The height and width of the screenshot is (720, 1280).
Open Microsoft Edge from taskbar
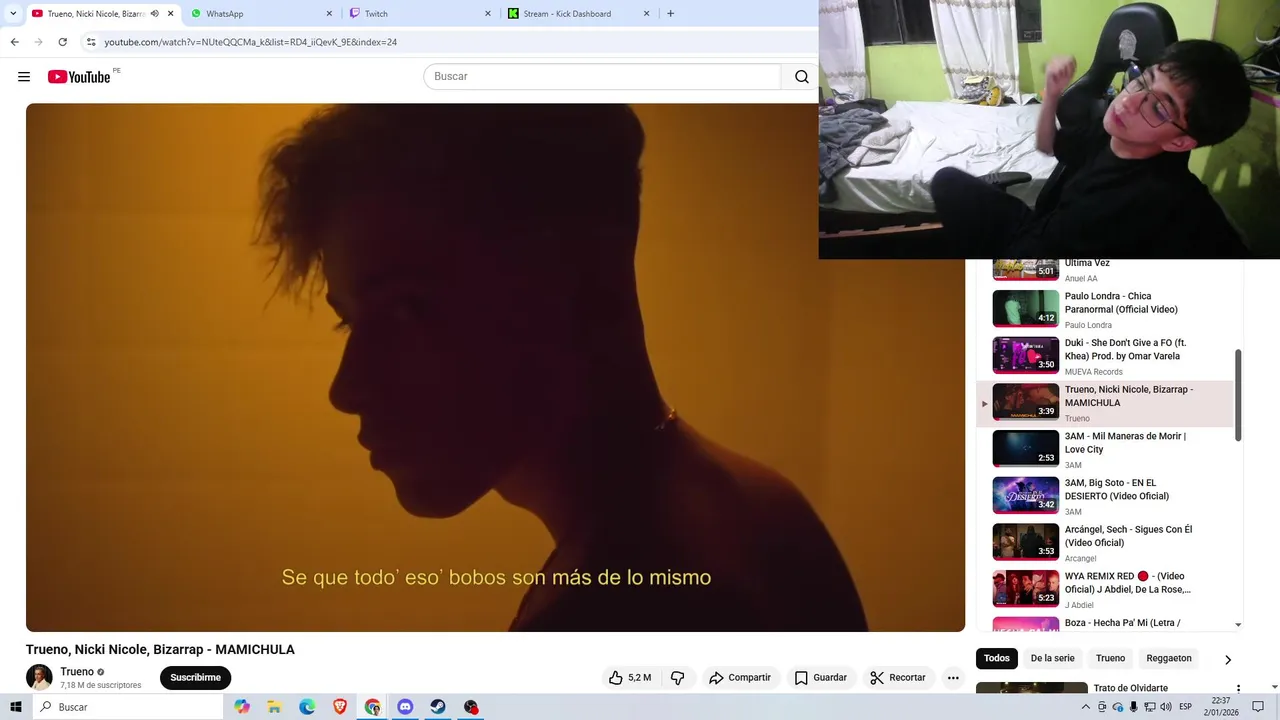point(307,707)
